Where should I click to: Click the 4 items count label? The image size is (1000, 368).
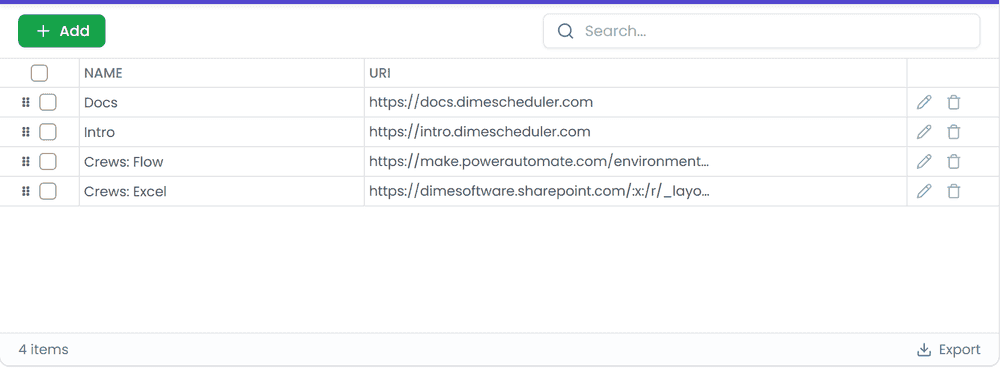click(x=43, y=350)
